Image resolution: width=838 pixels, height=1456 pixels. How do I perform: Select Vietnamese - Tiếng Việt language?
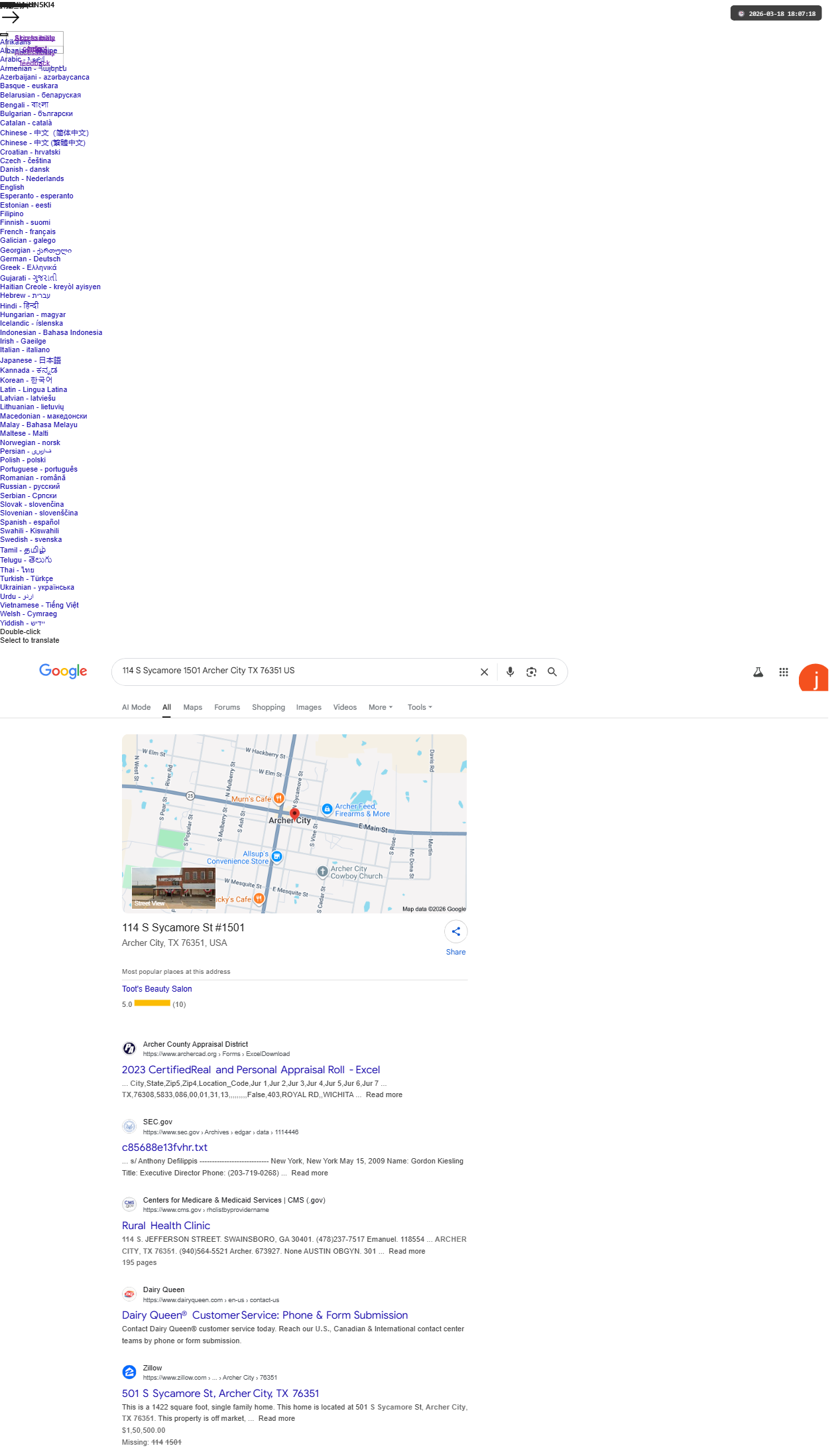pos(39,605)
